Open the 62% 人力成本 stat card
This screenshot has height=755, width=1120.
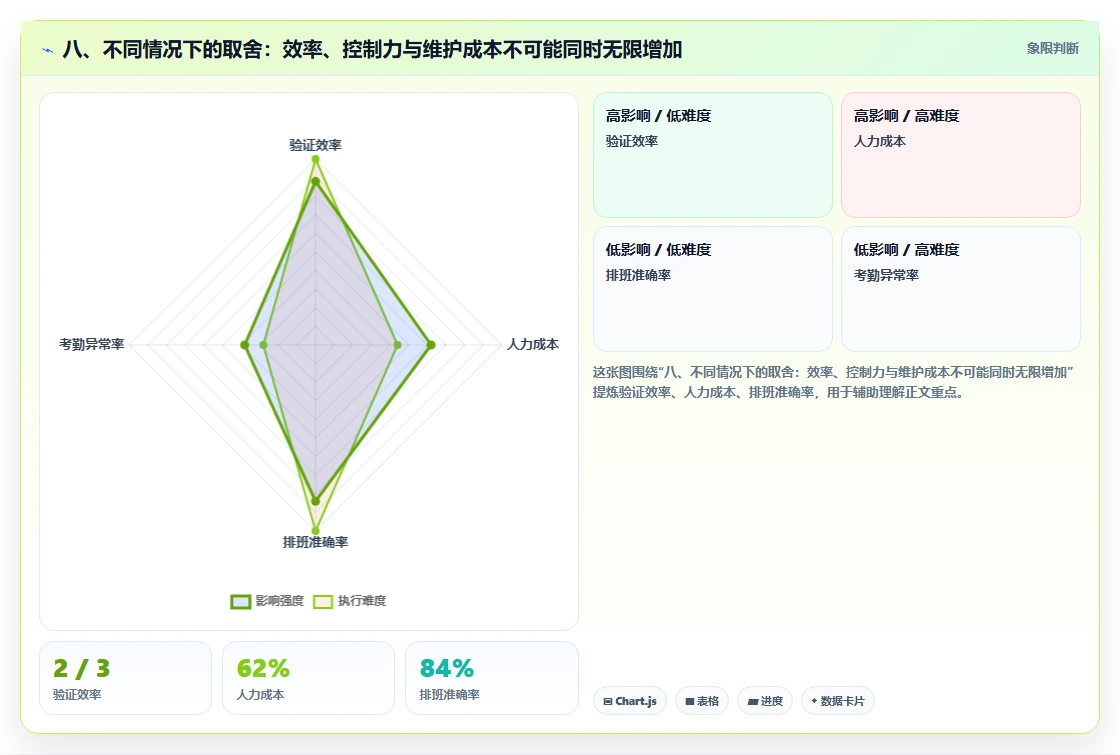(309, 678)
